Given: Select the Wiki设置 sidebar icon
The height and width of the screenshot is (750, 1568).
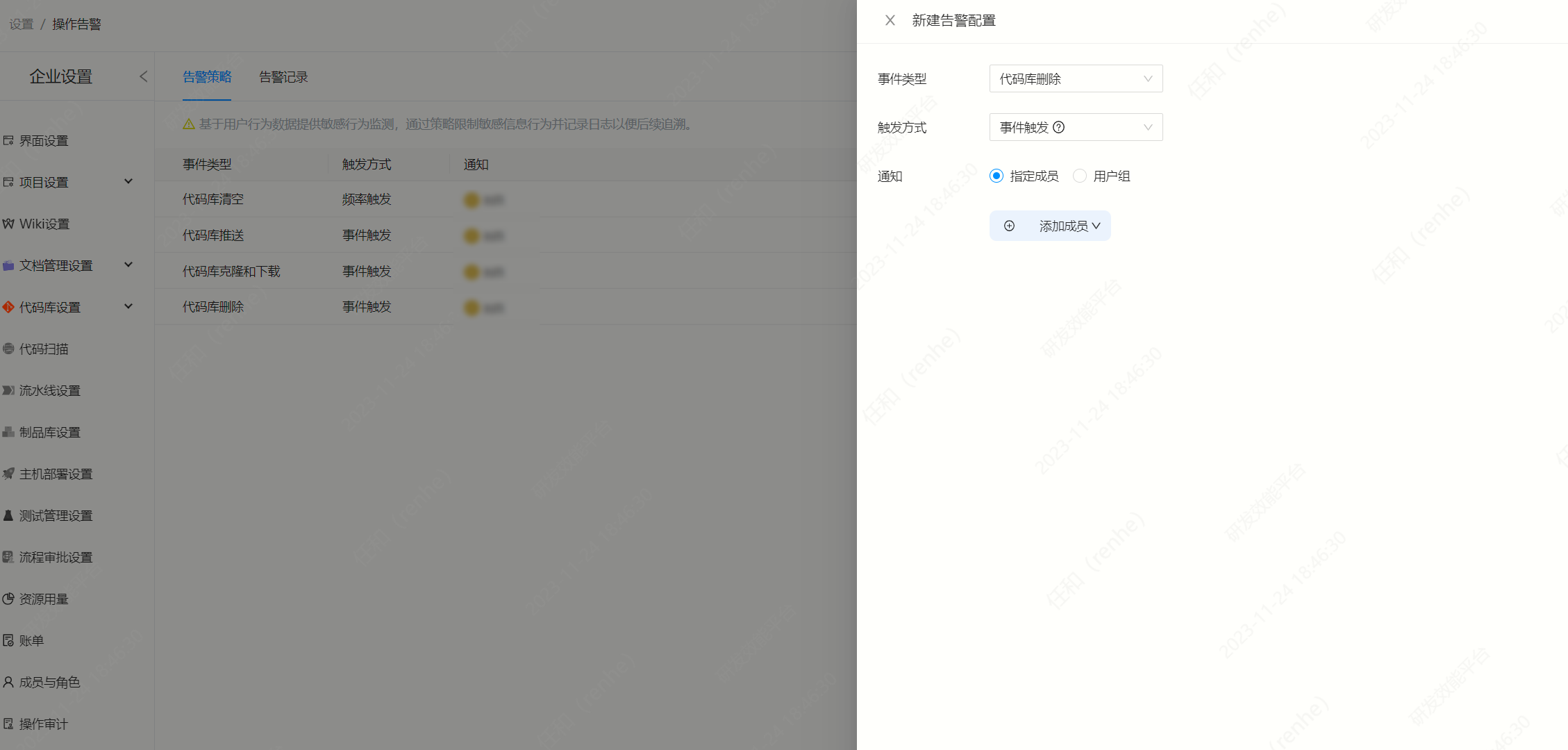Looking at the screenshot, I should click(9, 224).
